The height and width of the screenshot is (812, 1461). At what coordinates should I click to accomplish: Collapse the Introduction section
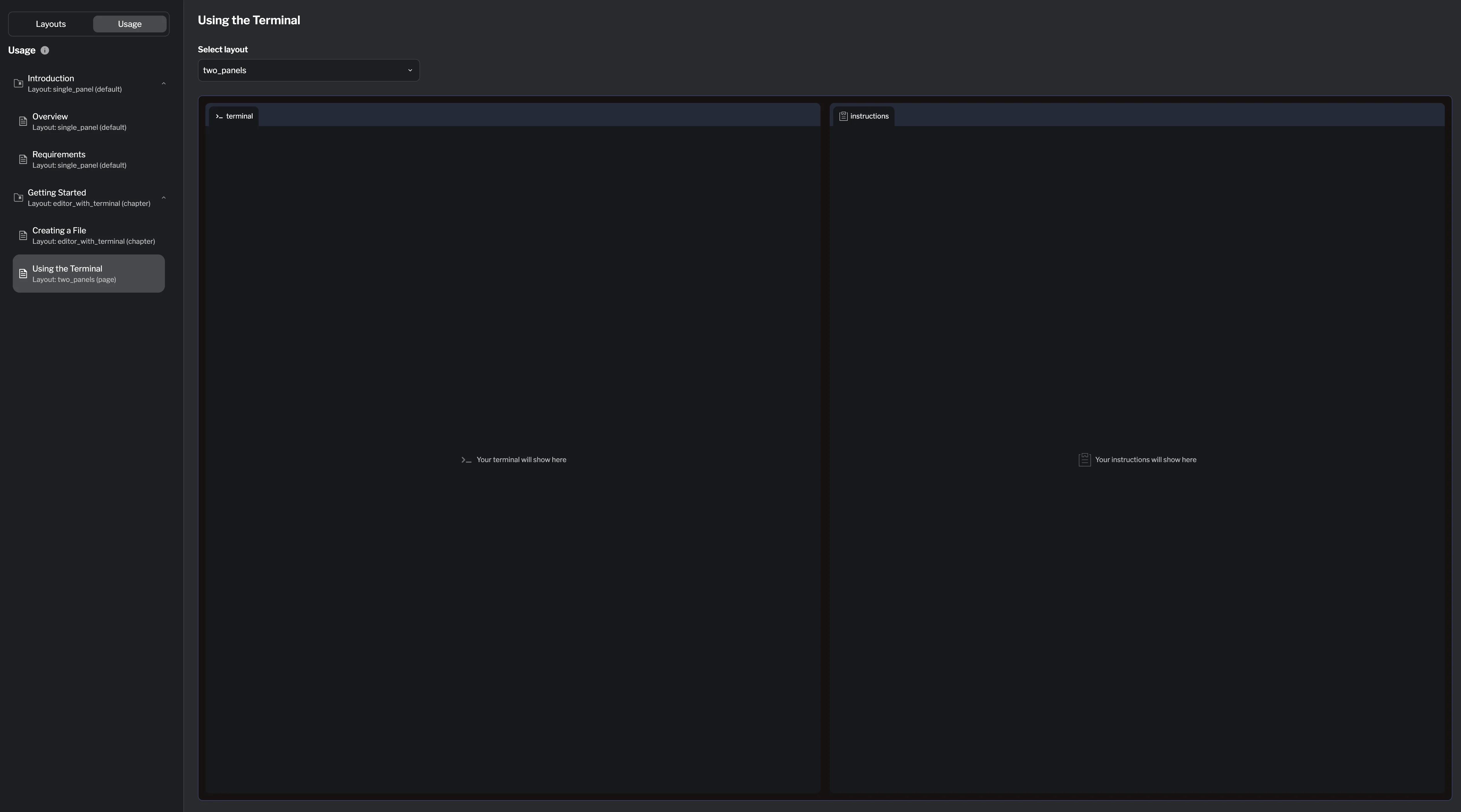(x=163, y=83)
